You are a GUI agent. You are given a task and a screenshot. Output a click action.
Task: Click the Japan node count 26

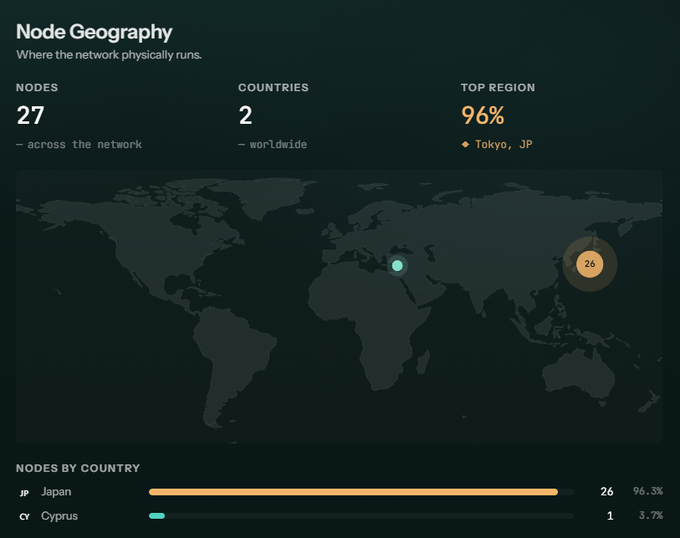(x=607, y=492)
